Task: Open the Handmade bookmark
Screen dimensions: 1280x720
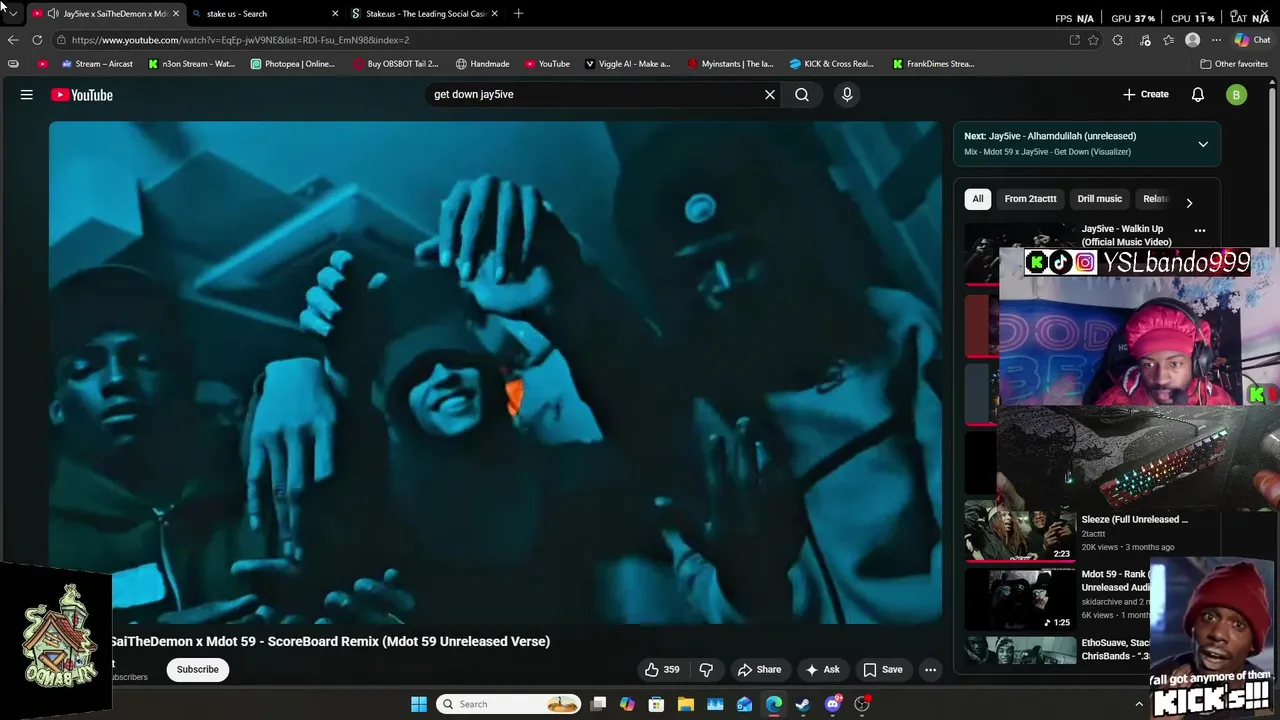Action: (483, 64)
